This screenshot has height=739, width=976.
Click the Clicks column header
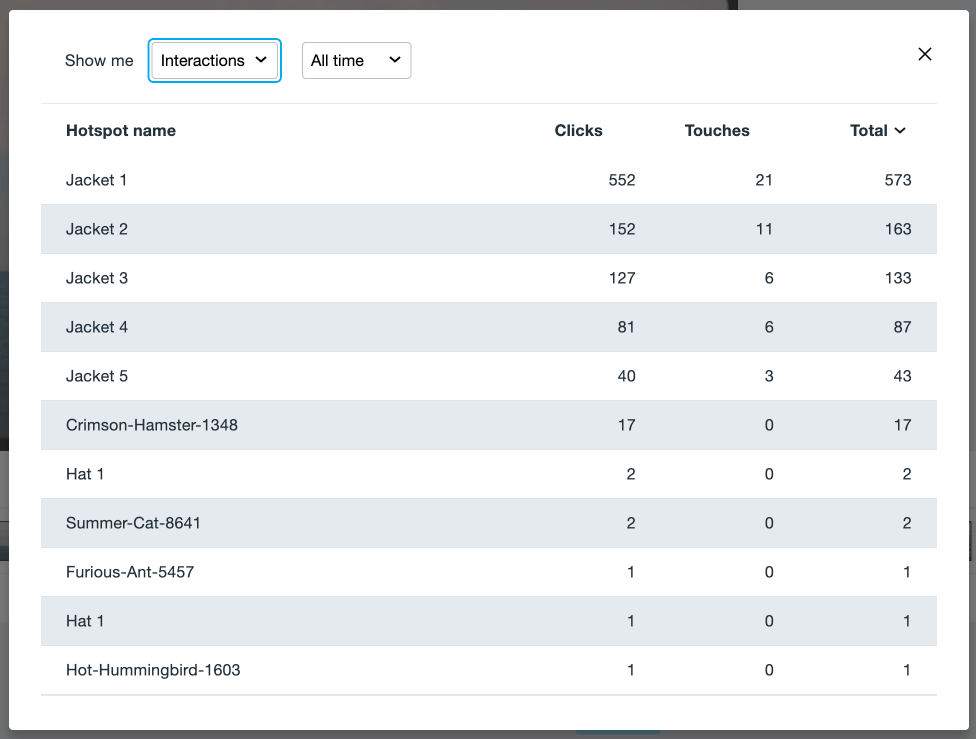[578, 130]
